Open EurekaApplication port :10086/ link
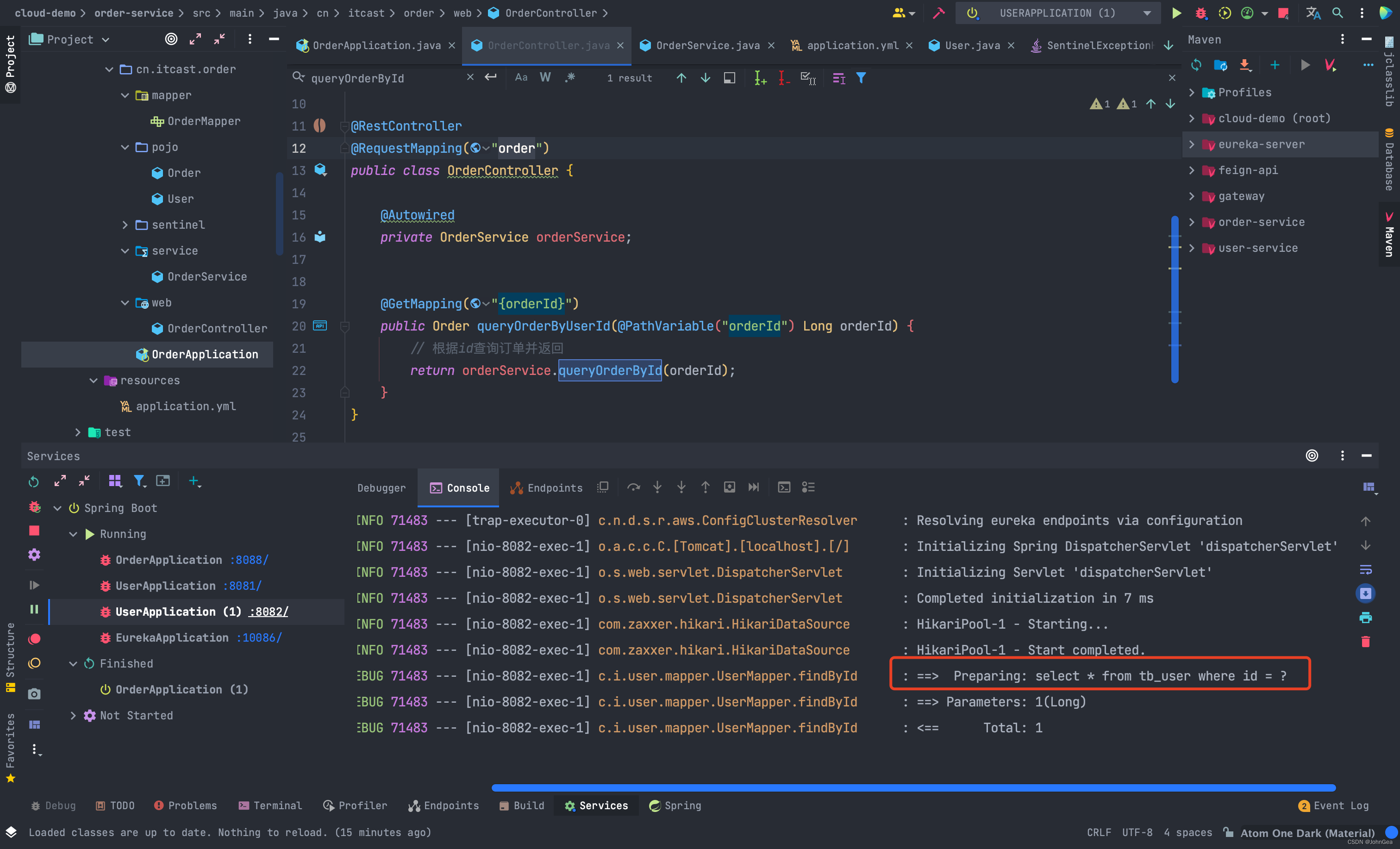Screen dimensions: 1400x849 [259, 637]
